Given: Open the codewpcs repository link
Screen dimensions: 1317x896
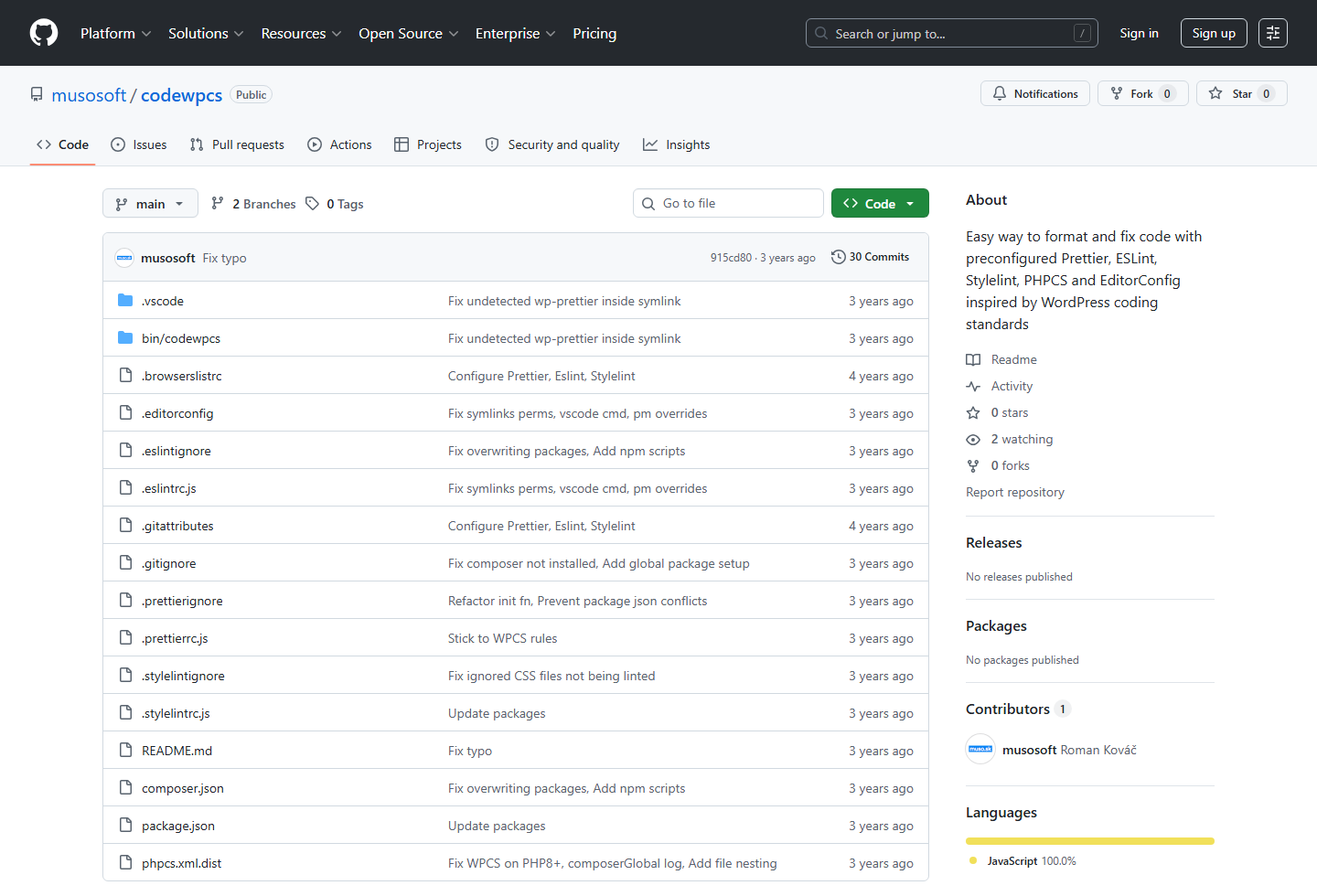Looking at the screenshot, I should pos(181,95).
